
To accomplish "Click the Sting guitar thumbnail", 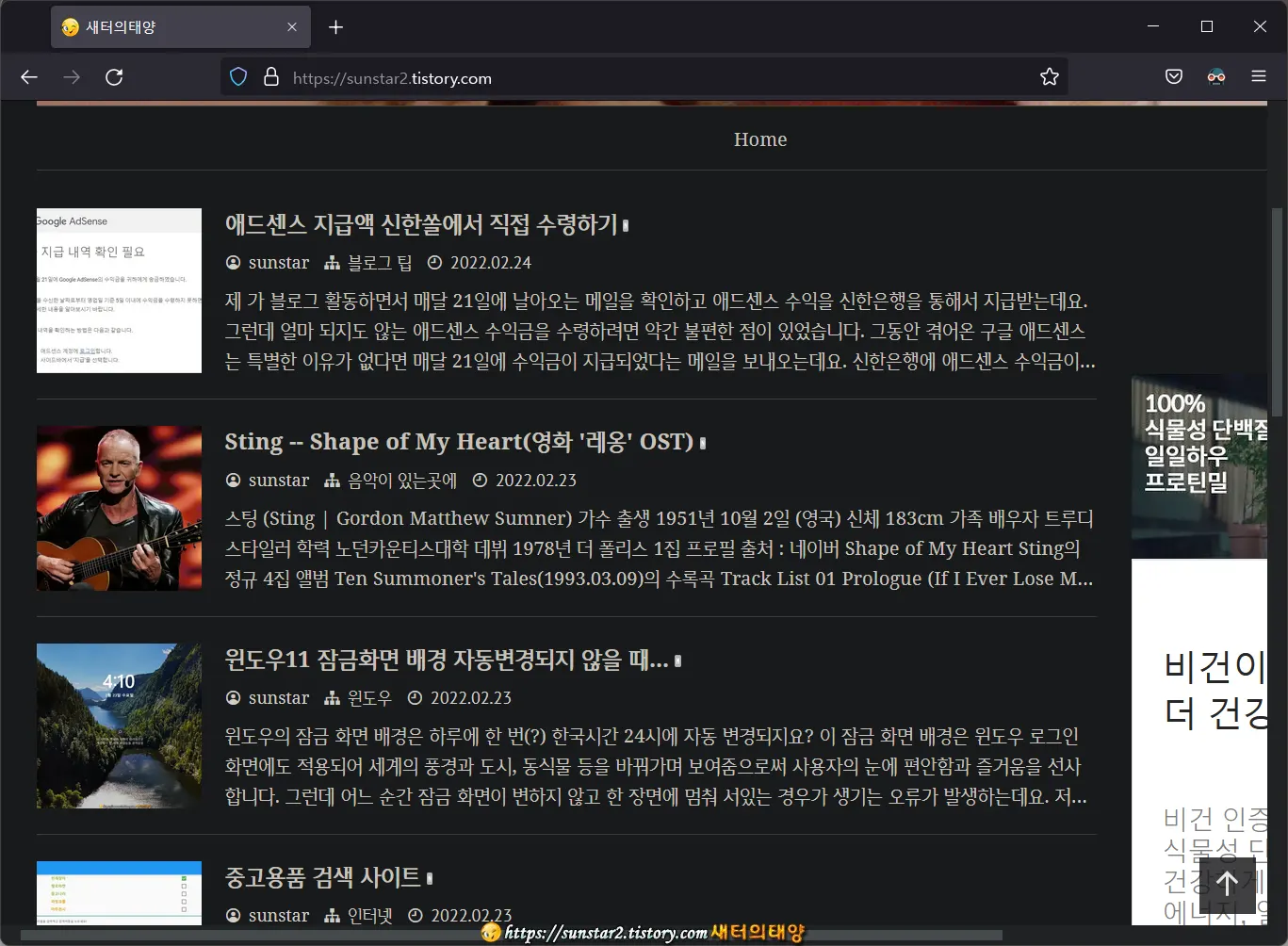I will tap(119, 508).
